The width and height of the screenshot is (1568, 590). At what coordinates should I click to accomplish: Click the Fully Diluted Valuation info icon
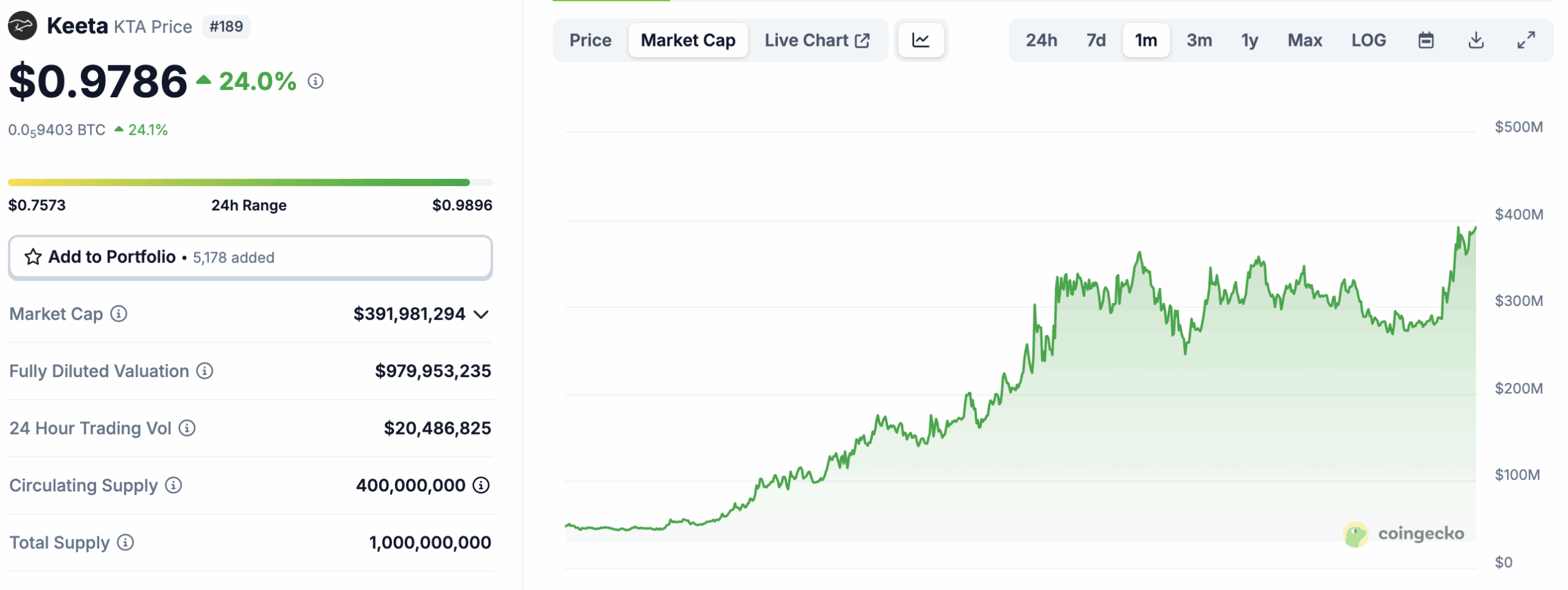click(x=205, y=371)
